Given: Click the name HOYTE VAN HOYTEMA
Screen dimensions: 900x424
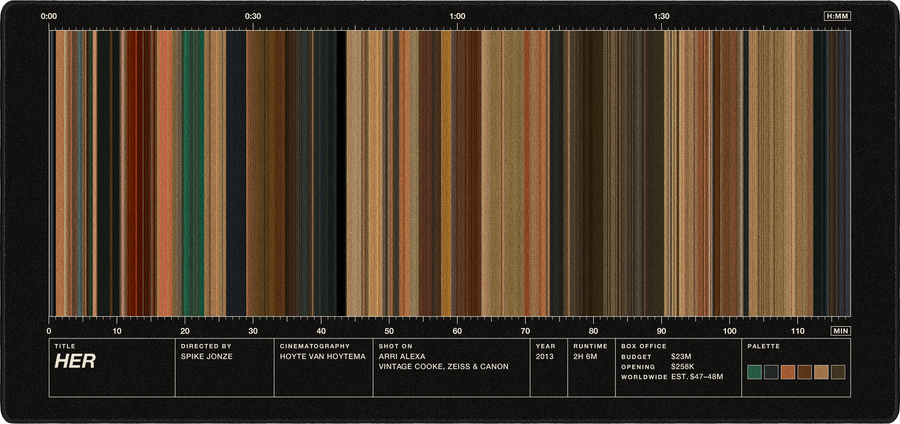Looking at the screenshot, I should [323, 356].
